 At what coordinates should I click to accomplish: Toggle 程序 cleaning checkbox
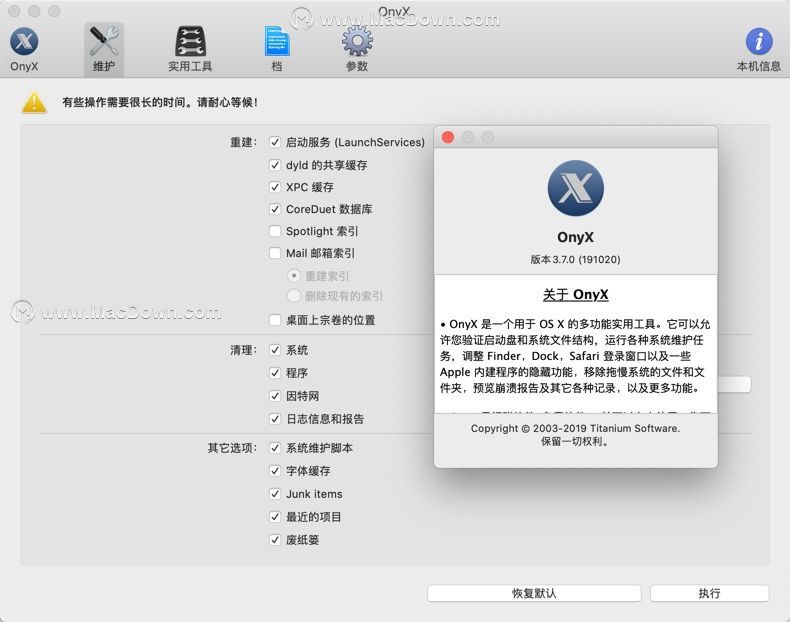click(x=275, y=373)
